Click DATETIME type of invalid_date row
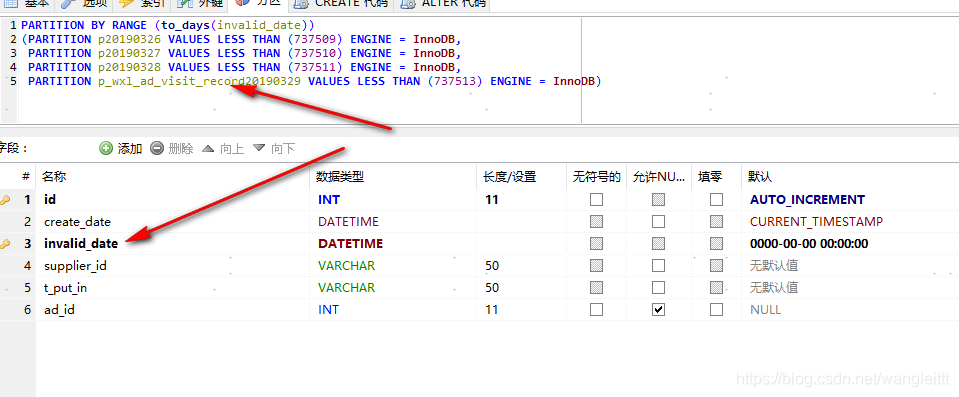 pyautogui.click(x=350, y=243)
